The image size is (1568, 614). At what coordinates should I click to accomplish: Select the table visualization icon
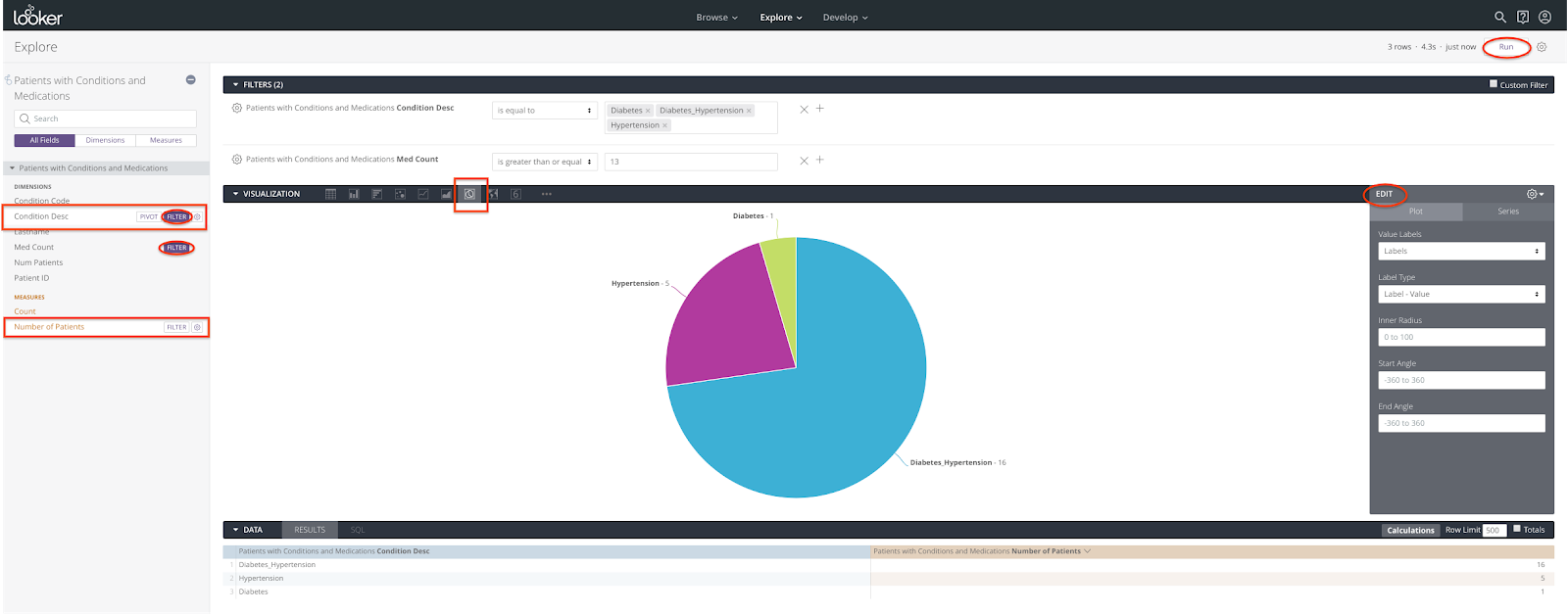coord(331,194)
